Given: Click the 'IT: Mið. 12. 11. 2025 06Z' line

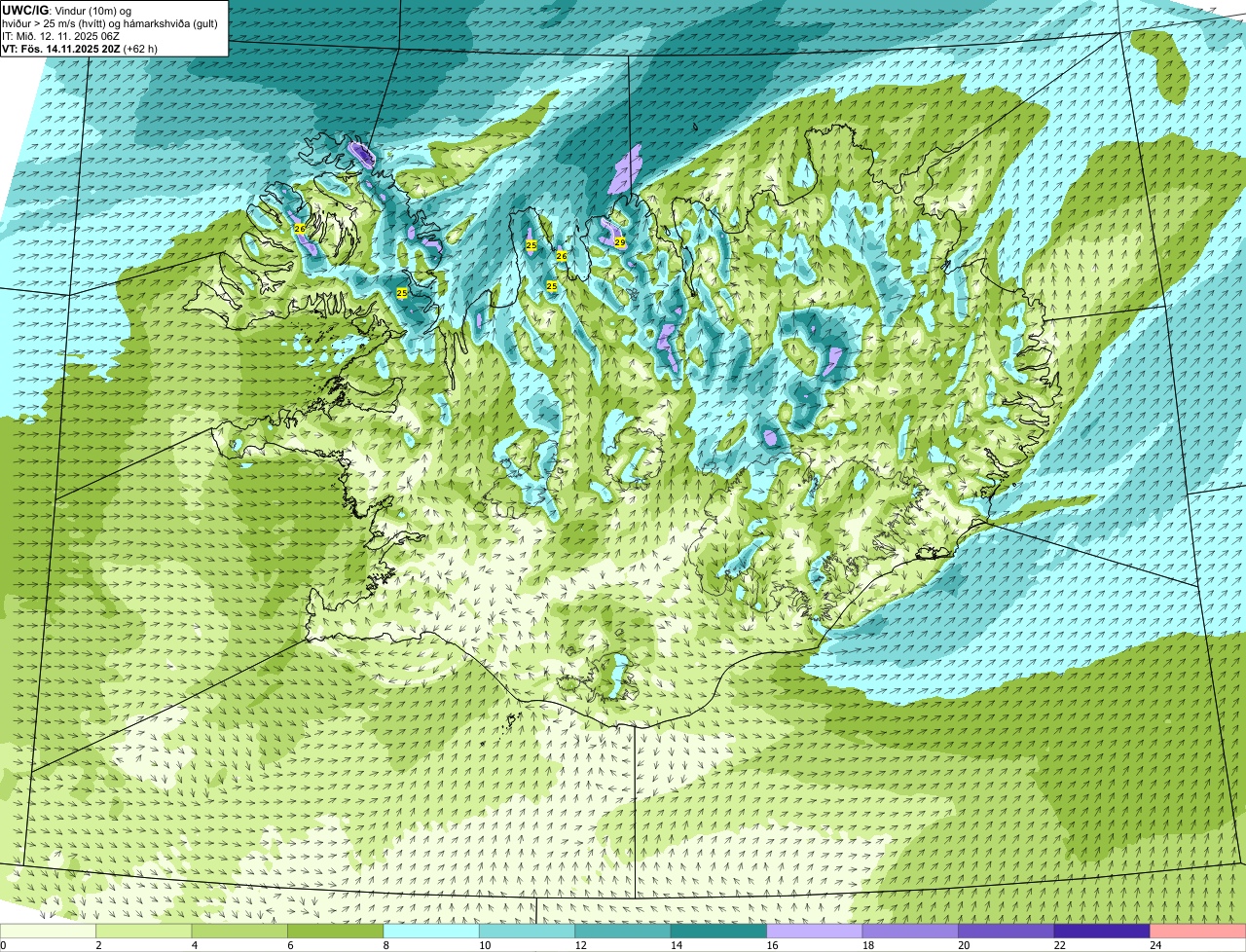Looking at the screenshot, I should 60,36.
